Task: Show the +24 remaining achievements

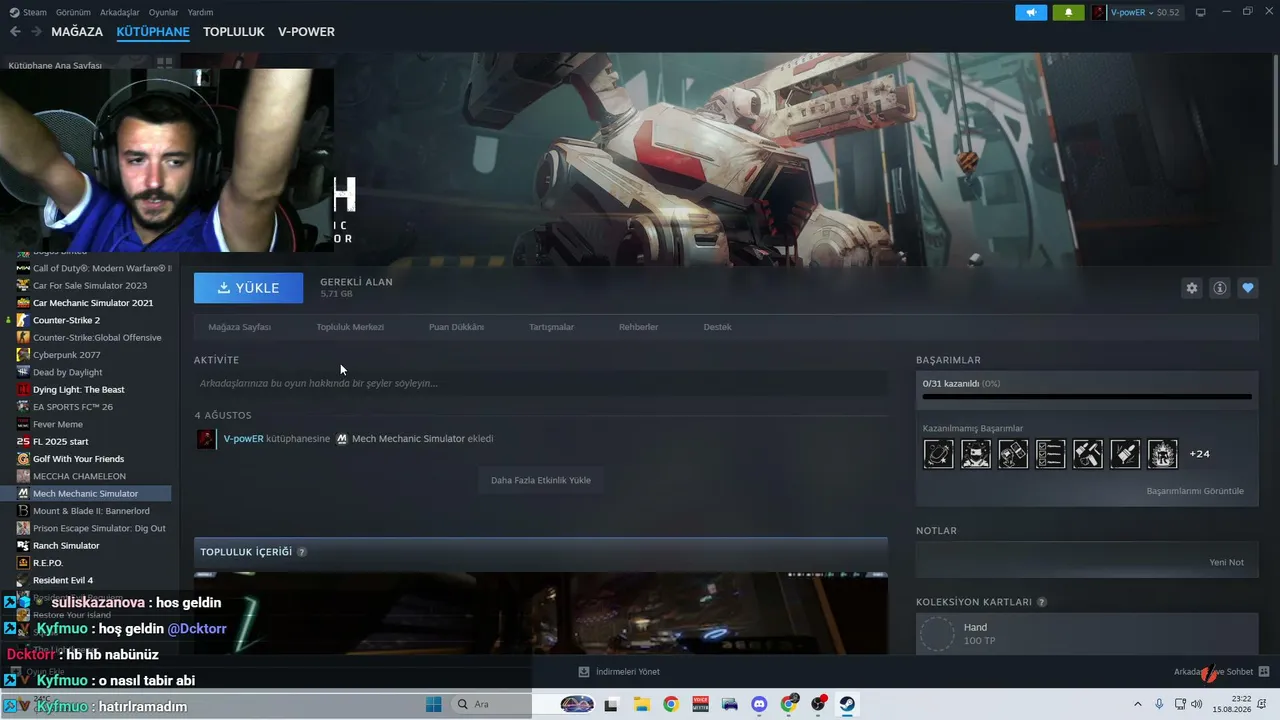Action: (1199, 454)
